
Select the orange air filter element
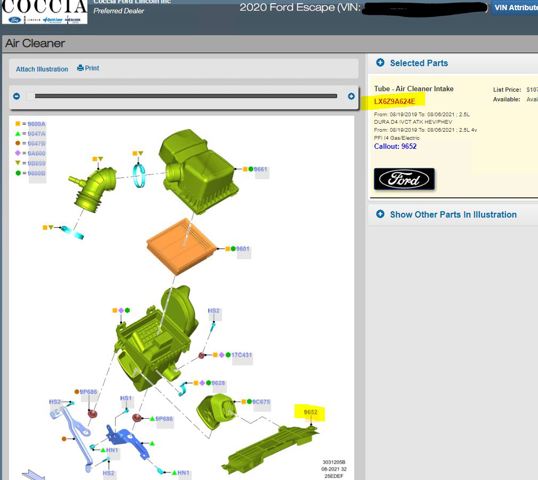181,246
